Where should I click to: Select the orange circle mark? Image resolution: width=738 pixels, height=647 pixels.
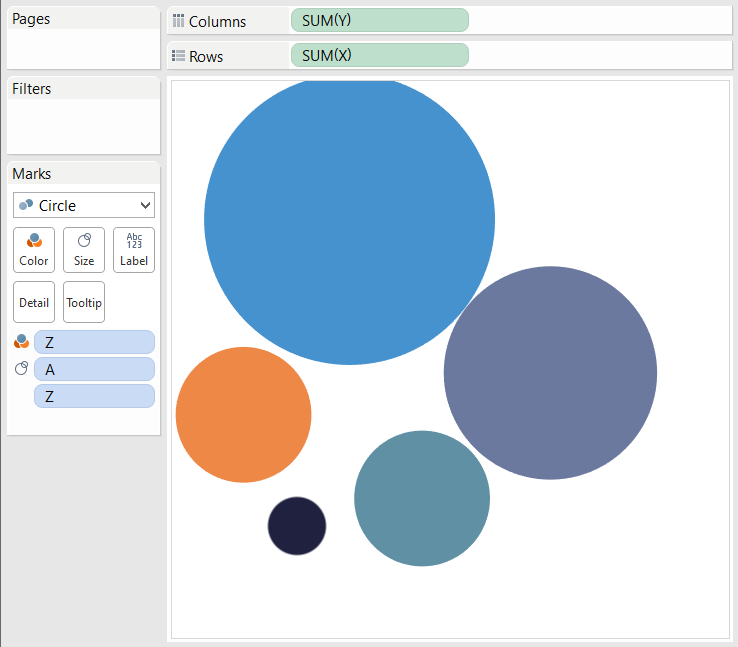pyautogui.click(x=243, y=415)
